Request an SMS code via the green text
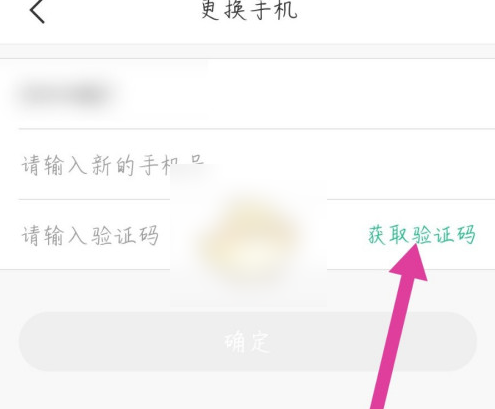This screenshot has width=495, height=409. (422, 235)
